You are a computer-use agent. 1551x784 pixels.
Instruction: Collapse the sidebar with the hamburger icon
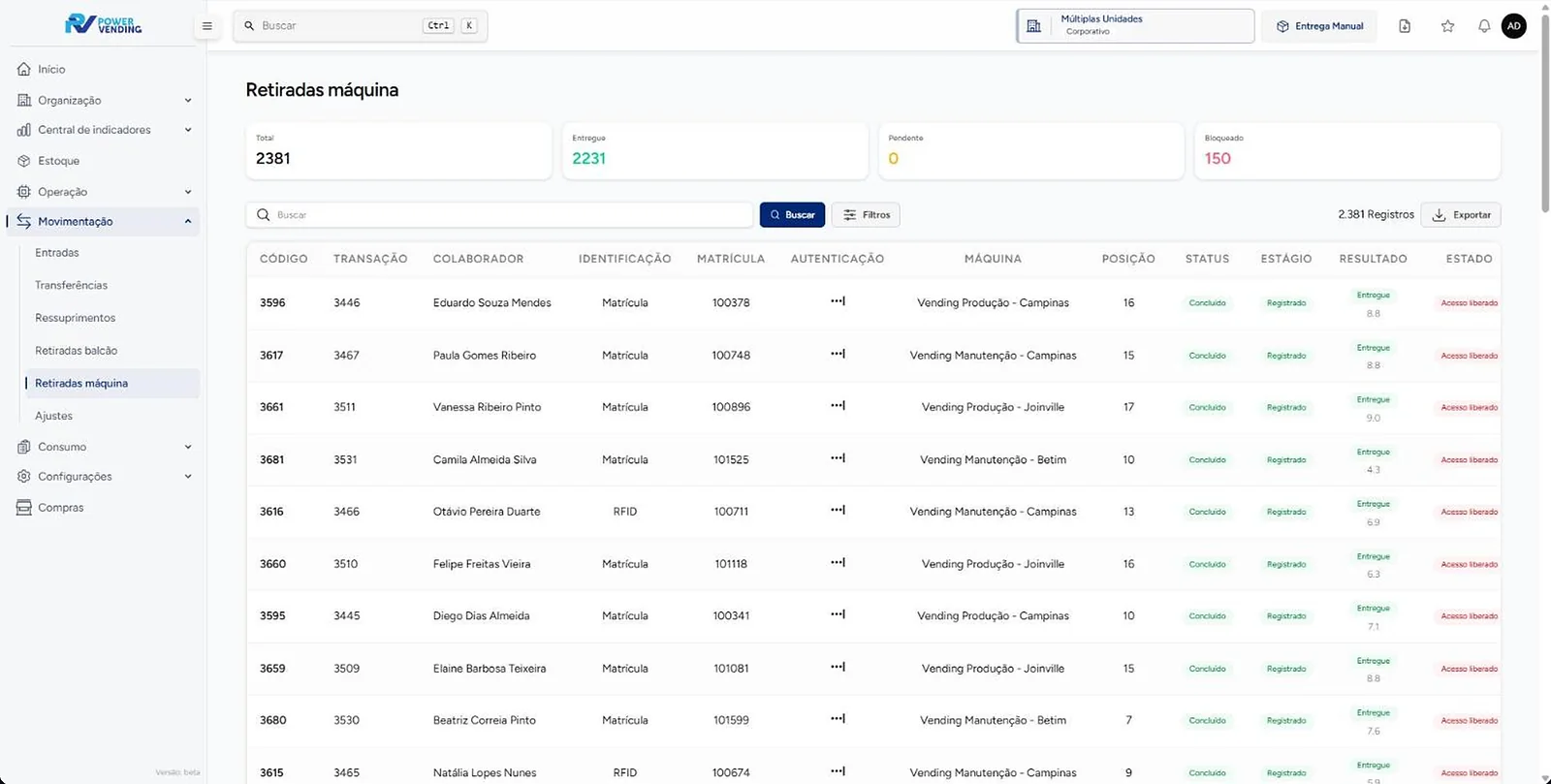coord(206,26)
